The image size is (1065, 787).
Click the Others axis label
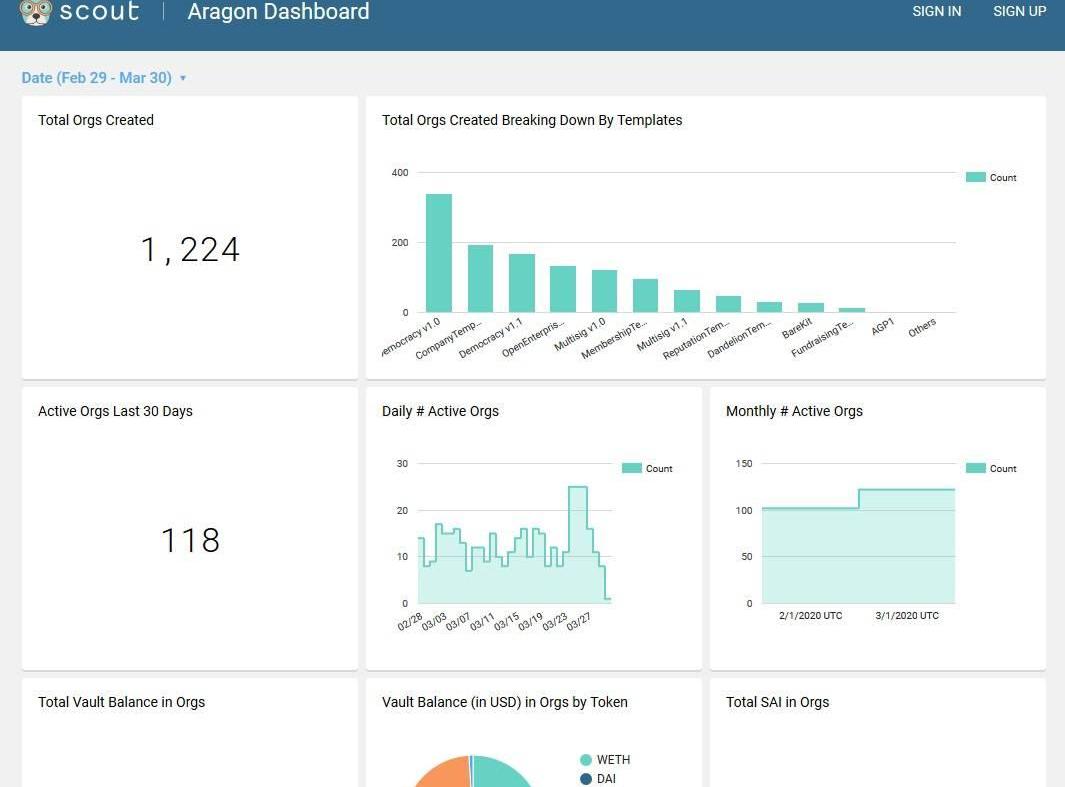click(922, 327)
